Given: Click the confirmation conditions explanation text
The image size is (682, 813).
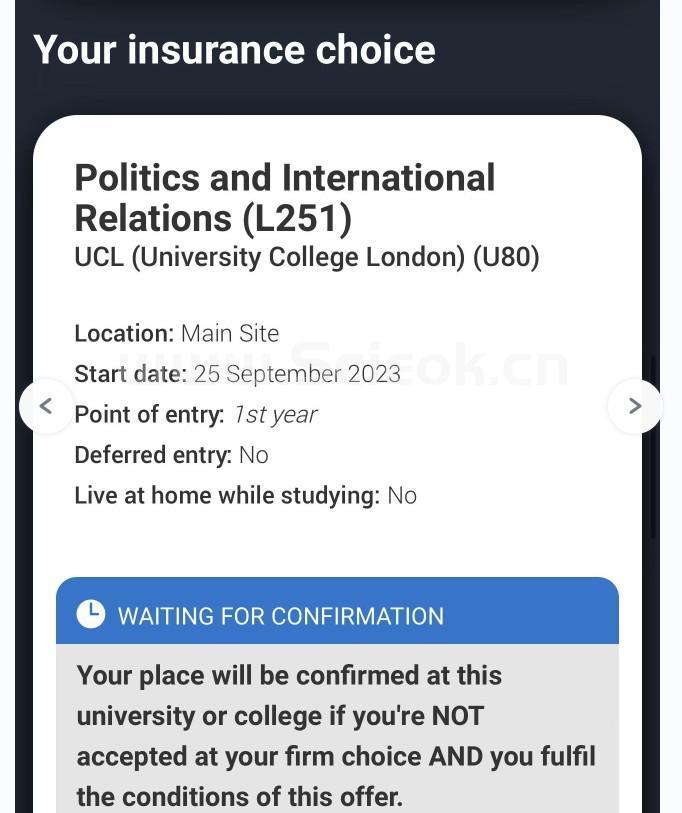Looking at the screenshot, I should tap(336, 735).
